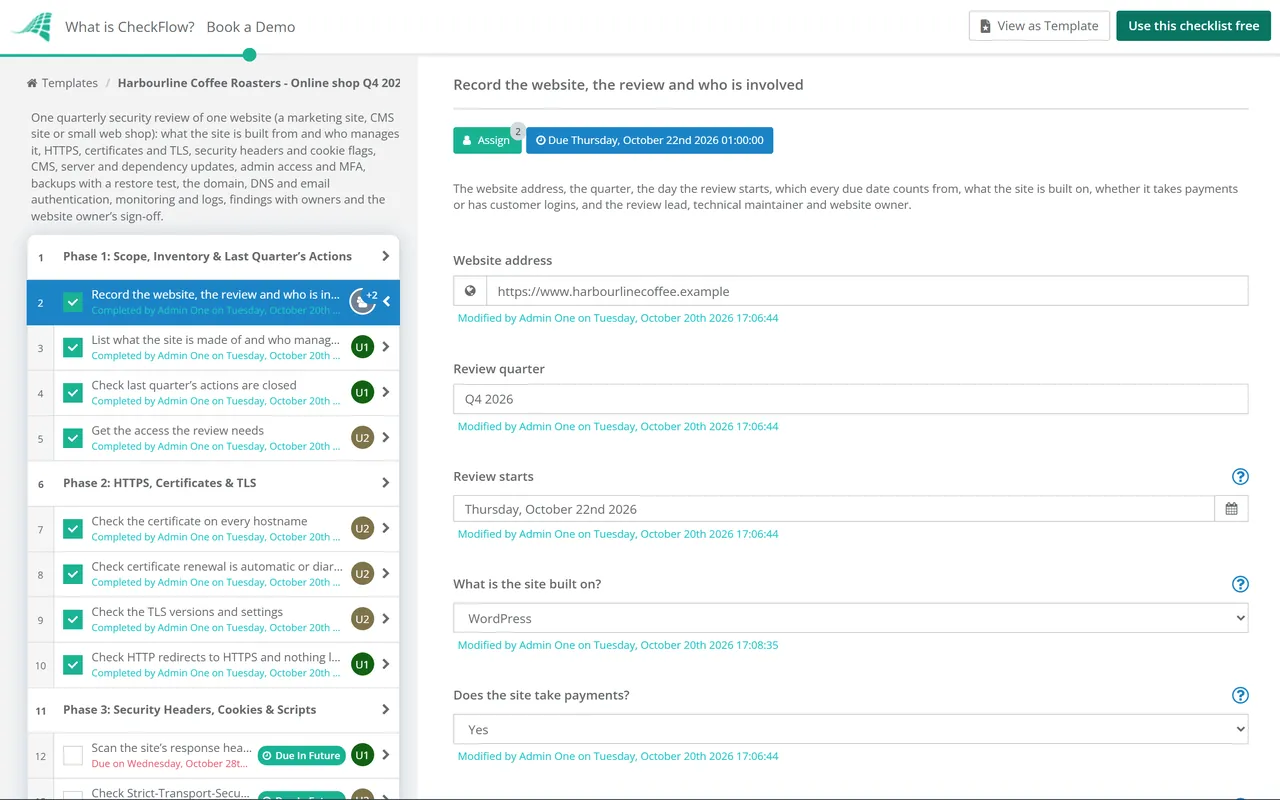Click the globe icon beside Website address
Image resolution: width=1280 pixels, height=800 pixels.
coord(470,291)
